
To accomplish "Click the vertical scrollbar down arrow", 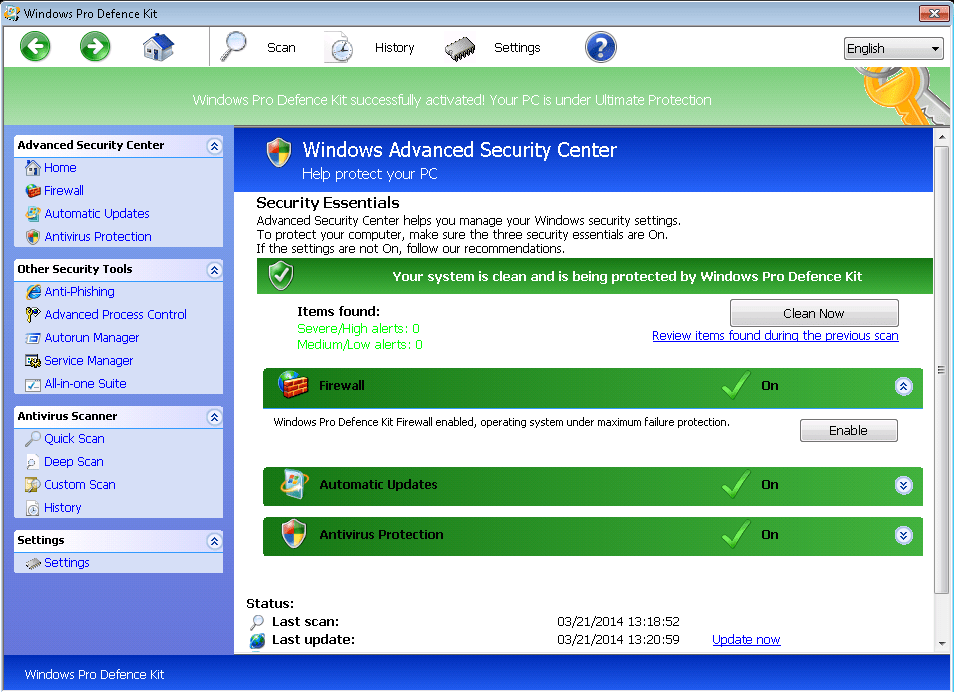I will 941,642.
